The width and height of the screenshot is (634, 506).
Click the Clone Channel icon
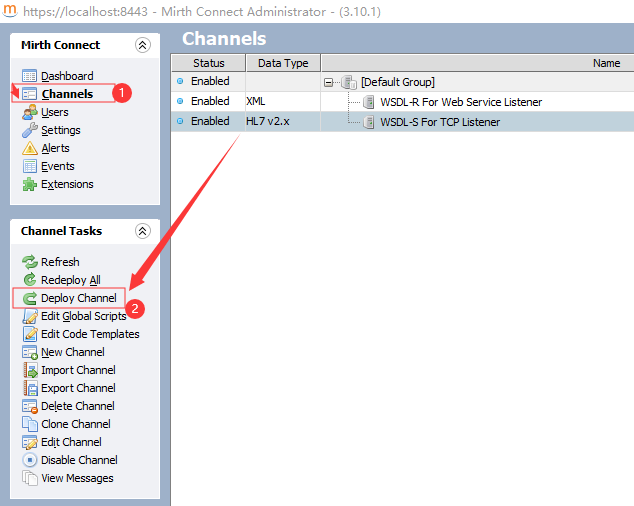tap(30, 424)
